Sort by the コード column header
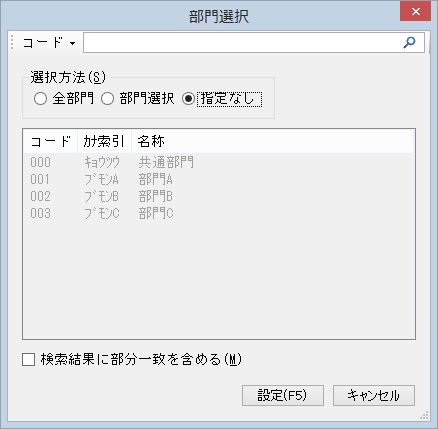The width and height of the screenshot is (438, 429). (51, 141)
